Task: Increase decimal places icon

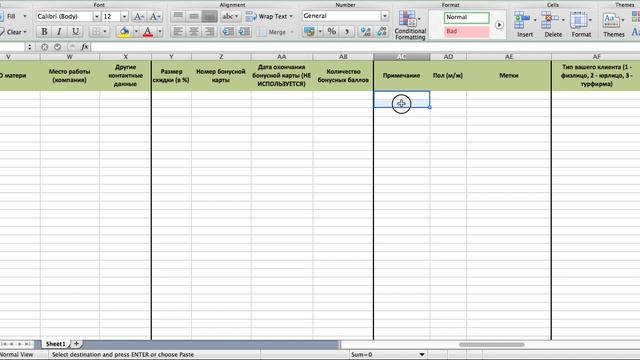Action: [366, 31]
